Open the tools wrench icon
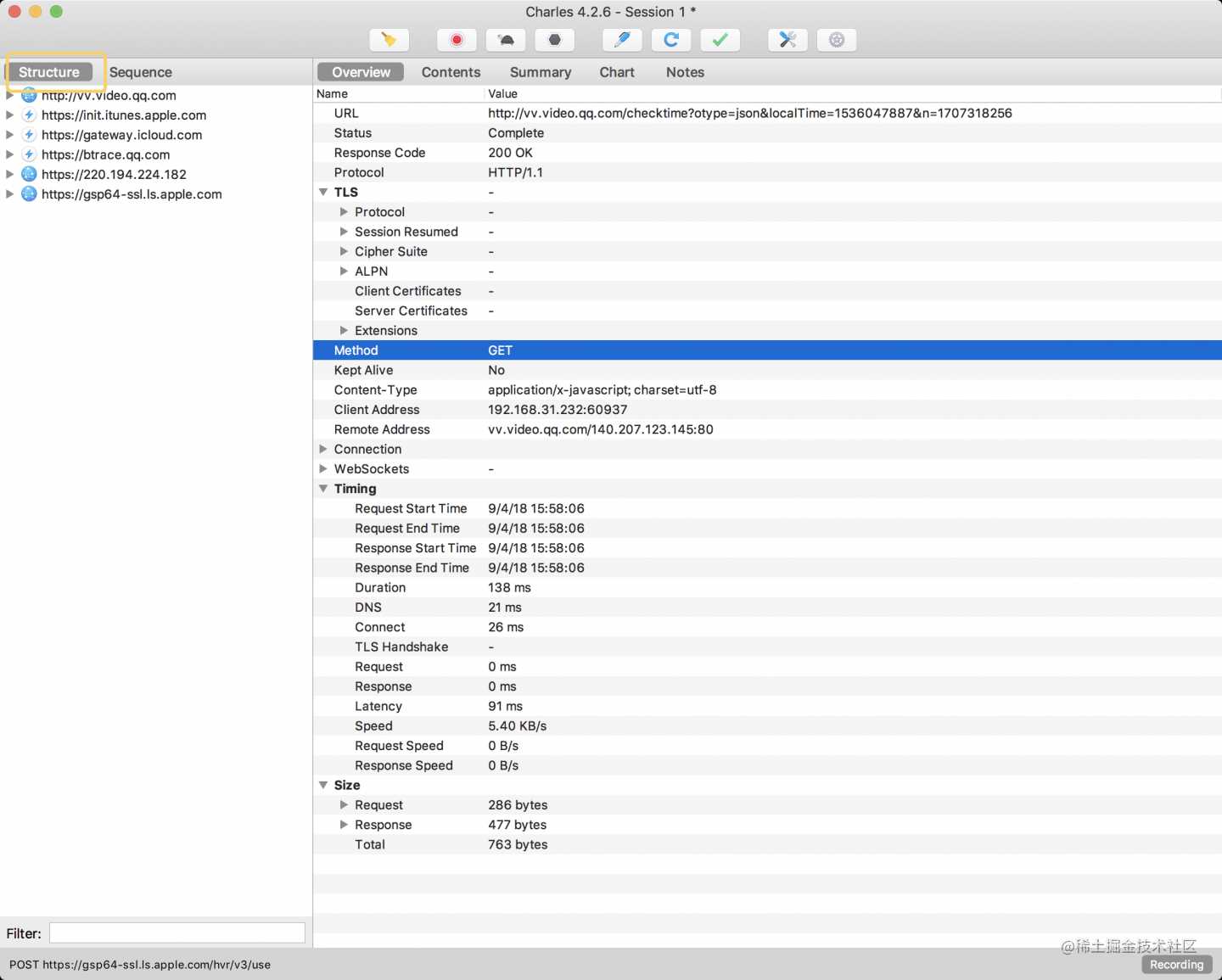 tap(788, 40)
